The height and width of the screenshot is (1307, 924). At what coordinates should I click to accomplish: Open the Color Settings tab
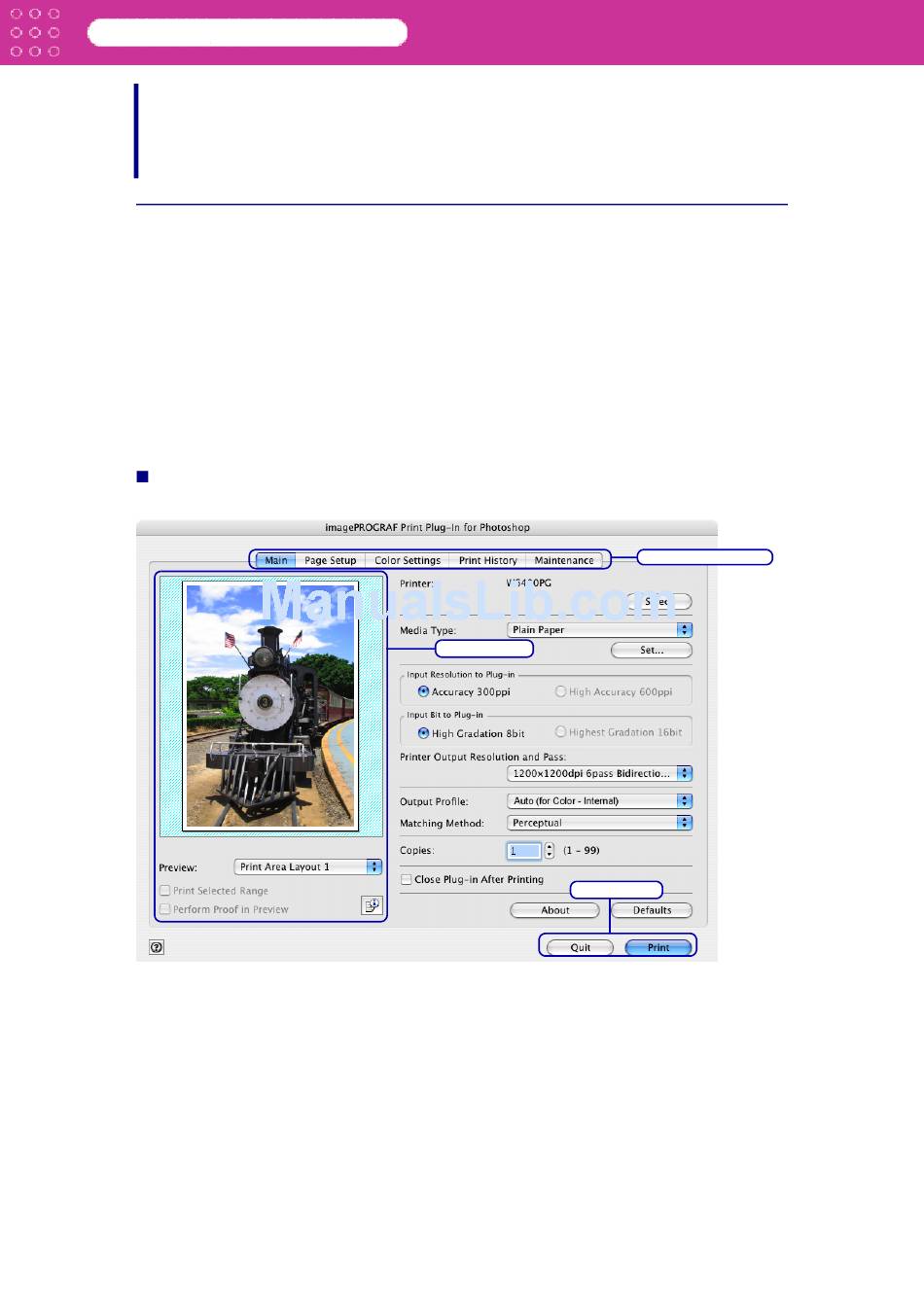coord(408,560)
